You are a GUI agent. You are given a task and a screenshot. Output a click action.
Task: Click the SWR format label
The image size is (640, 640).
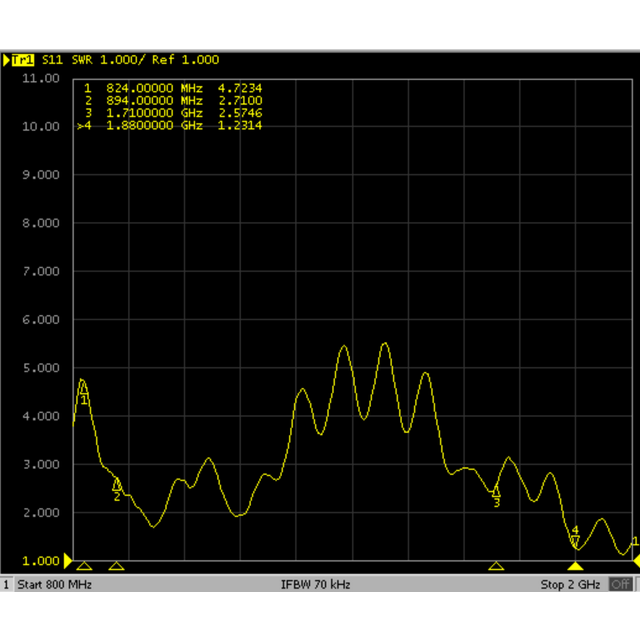[x=82, y=60]
